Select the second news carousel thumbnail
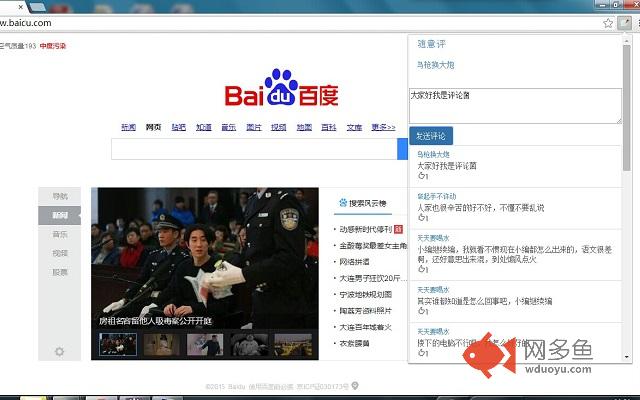640x400 pixels. point(162,344)
